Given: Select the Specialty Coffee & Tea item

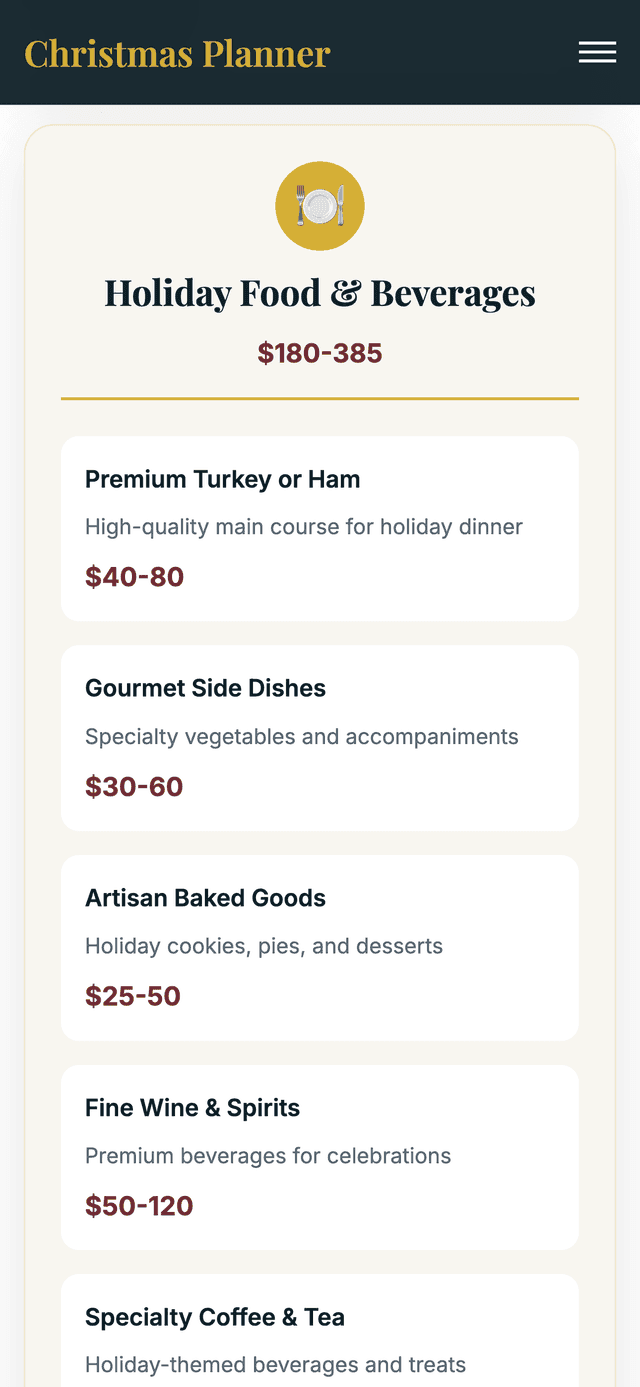Looking at the screenshot, I should [x=215, y=1317].
